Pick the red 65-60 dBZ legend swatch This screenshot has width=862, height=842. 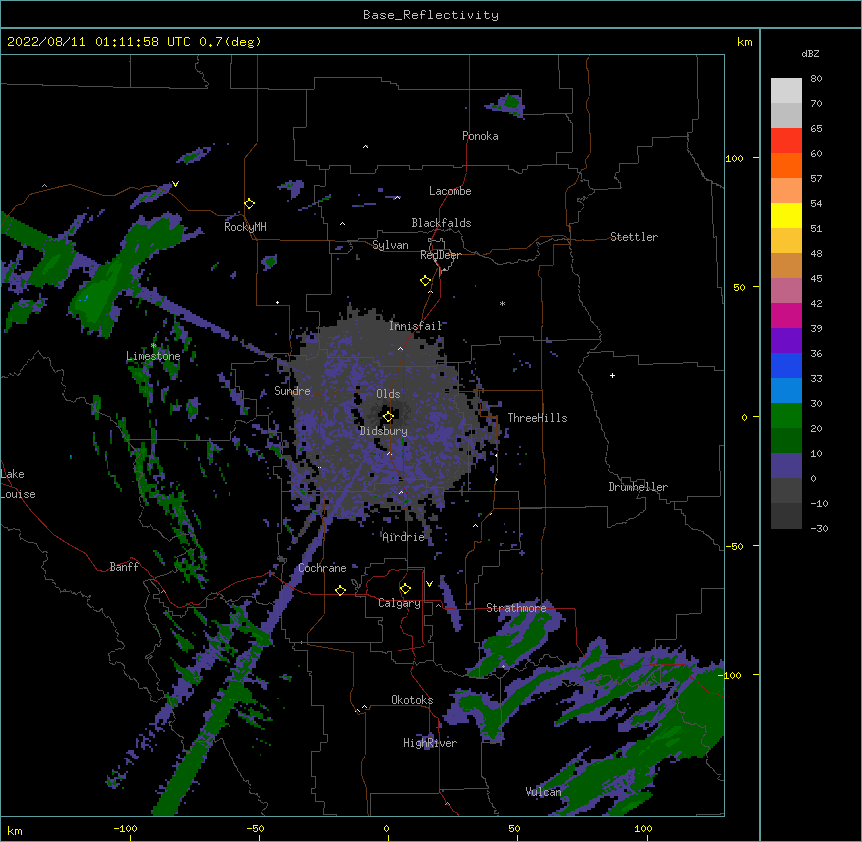coord(786,140)
